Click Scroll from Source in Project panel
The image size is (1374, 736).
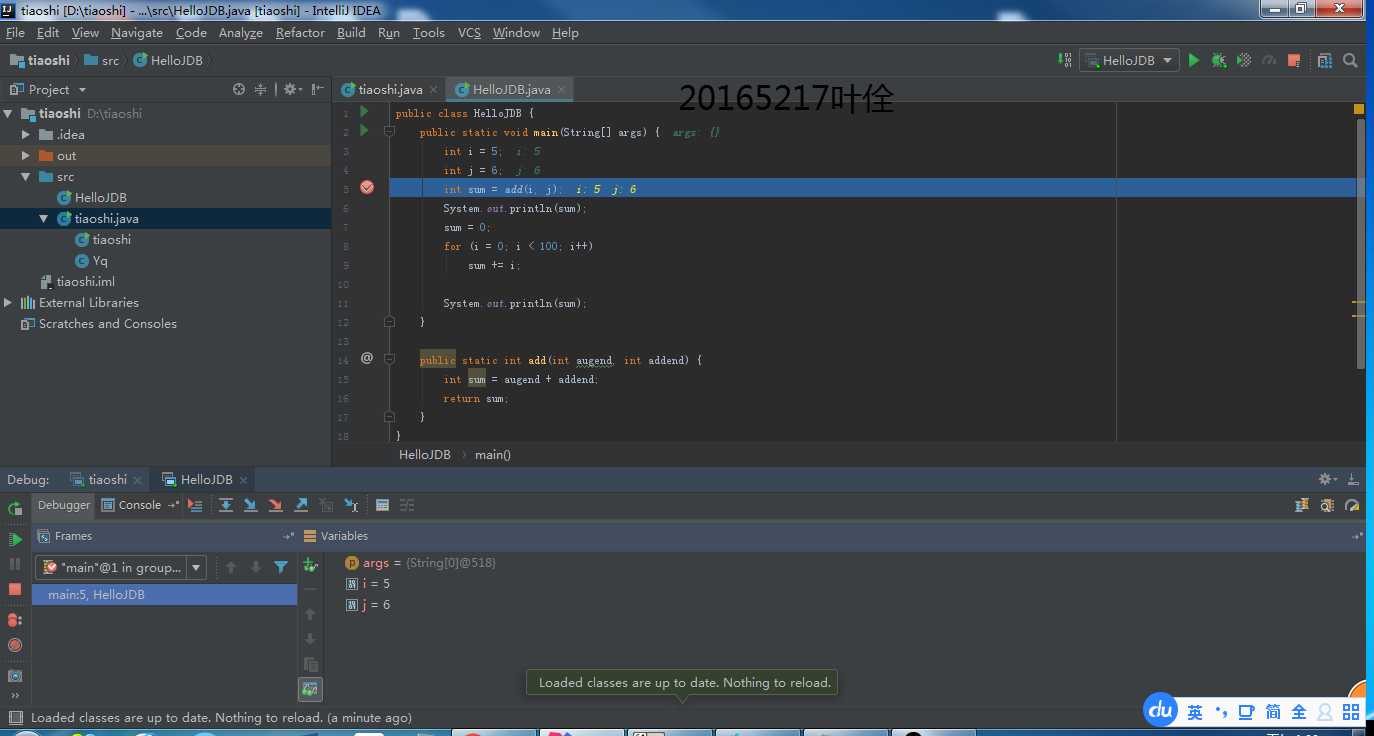click(x=239, y=89)
